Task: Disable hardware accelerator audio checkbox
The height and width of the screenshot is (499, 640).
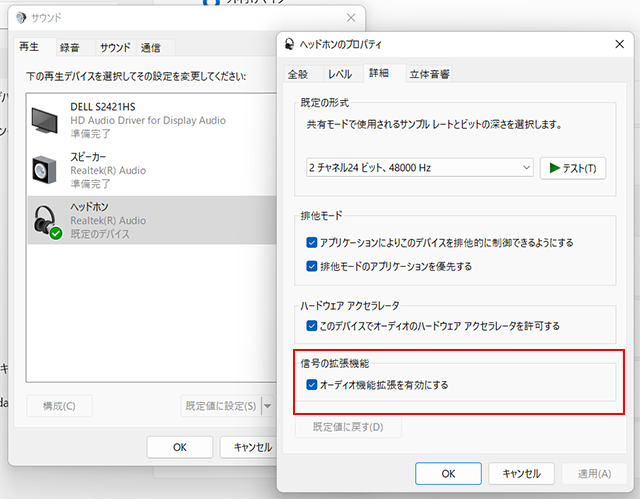Action: (x=313, y=326)
